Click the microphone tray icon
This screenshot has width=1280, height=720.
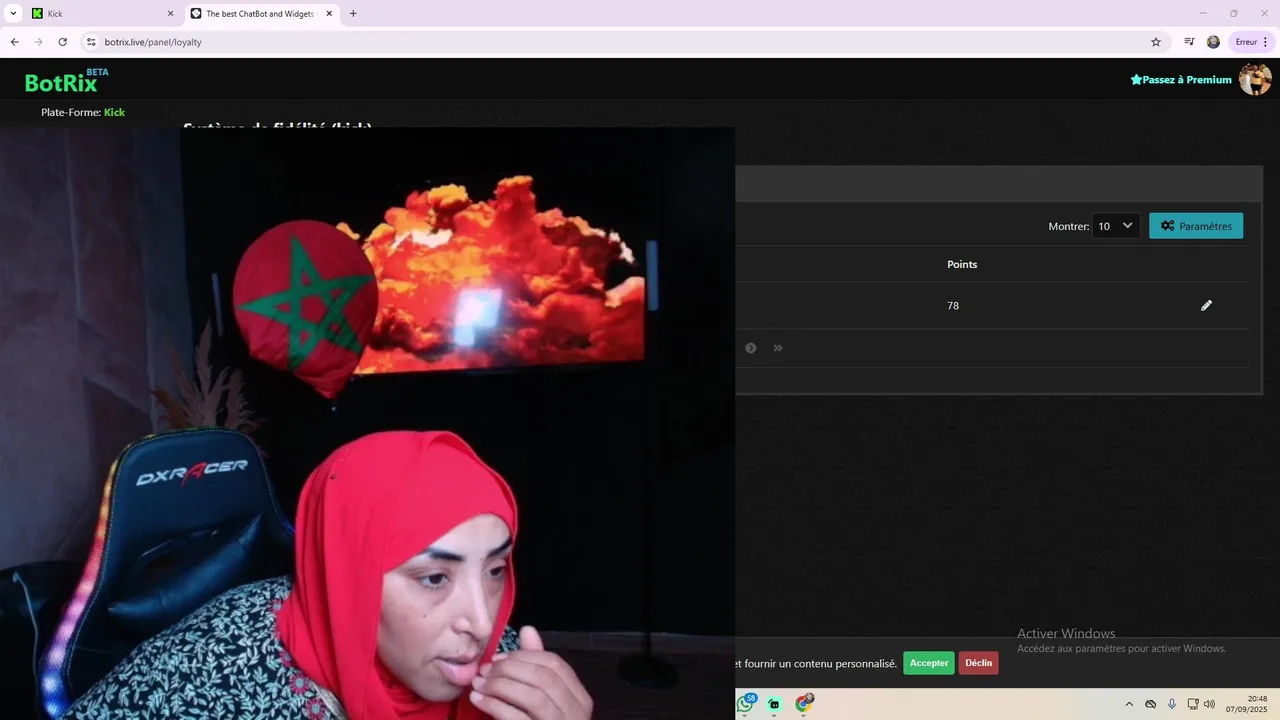1172,704
